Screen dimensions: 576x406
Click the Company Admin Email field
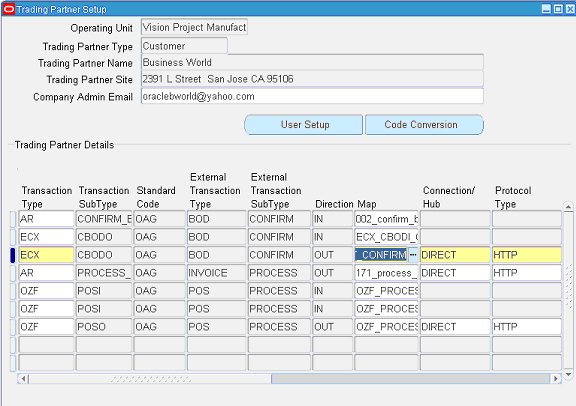click(x=312, y=96)
